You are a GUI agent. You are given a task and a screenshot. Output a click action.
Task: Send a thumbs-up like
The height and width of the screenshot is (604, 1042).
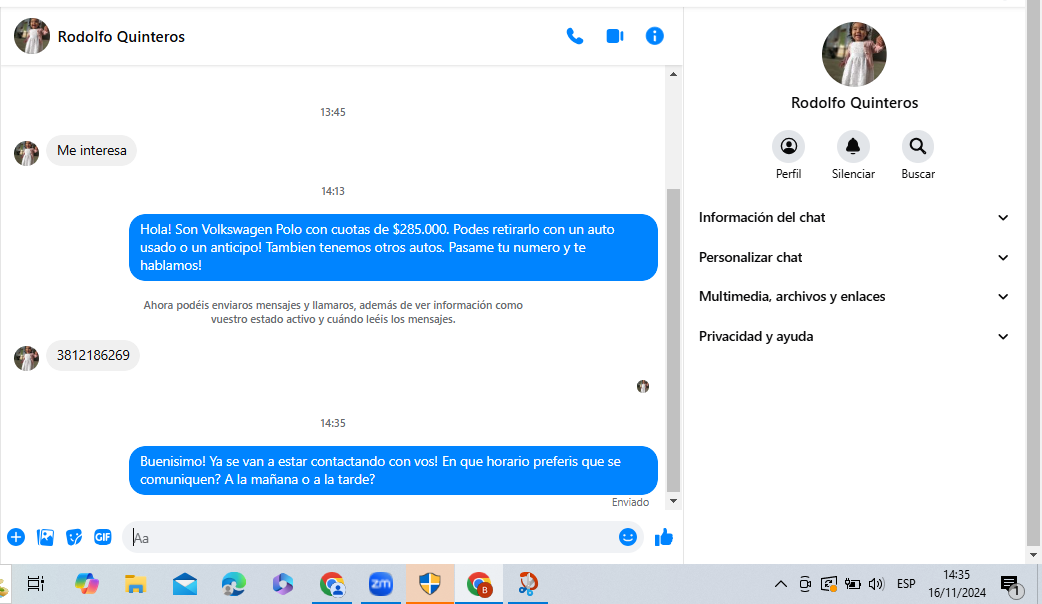(x=664, y=537)
